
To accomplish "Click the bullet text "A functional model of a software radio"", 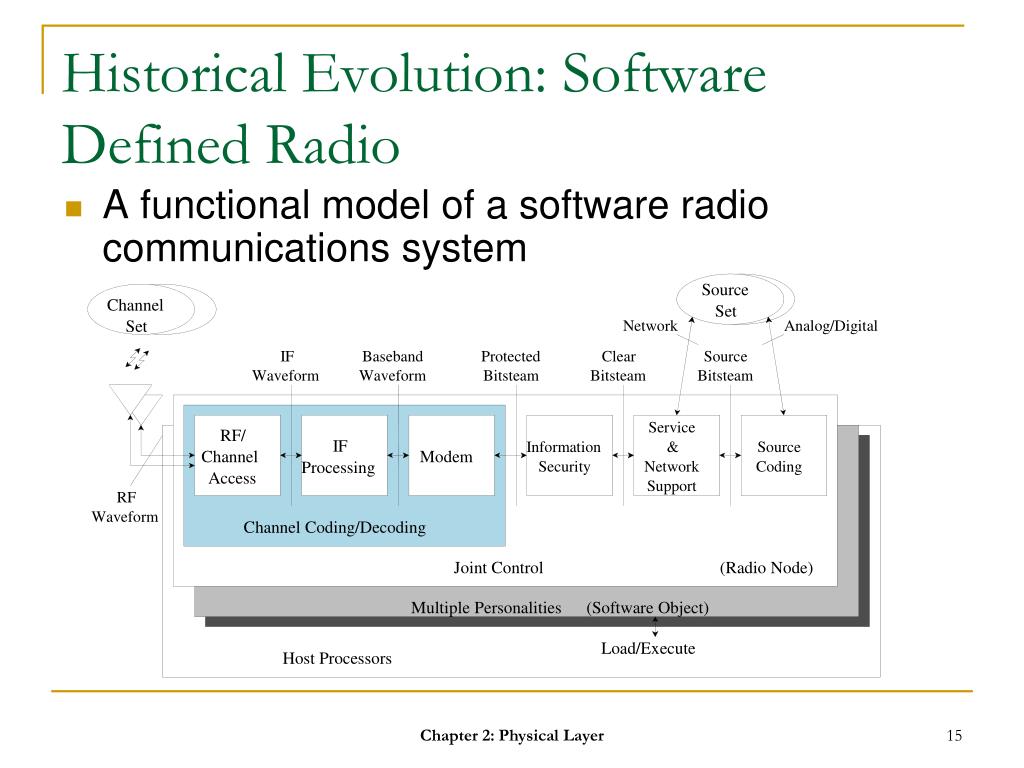I will pos(435,204).
